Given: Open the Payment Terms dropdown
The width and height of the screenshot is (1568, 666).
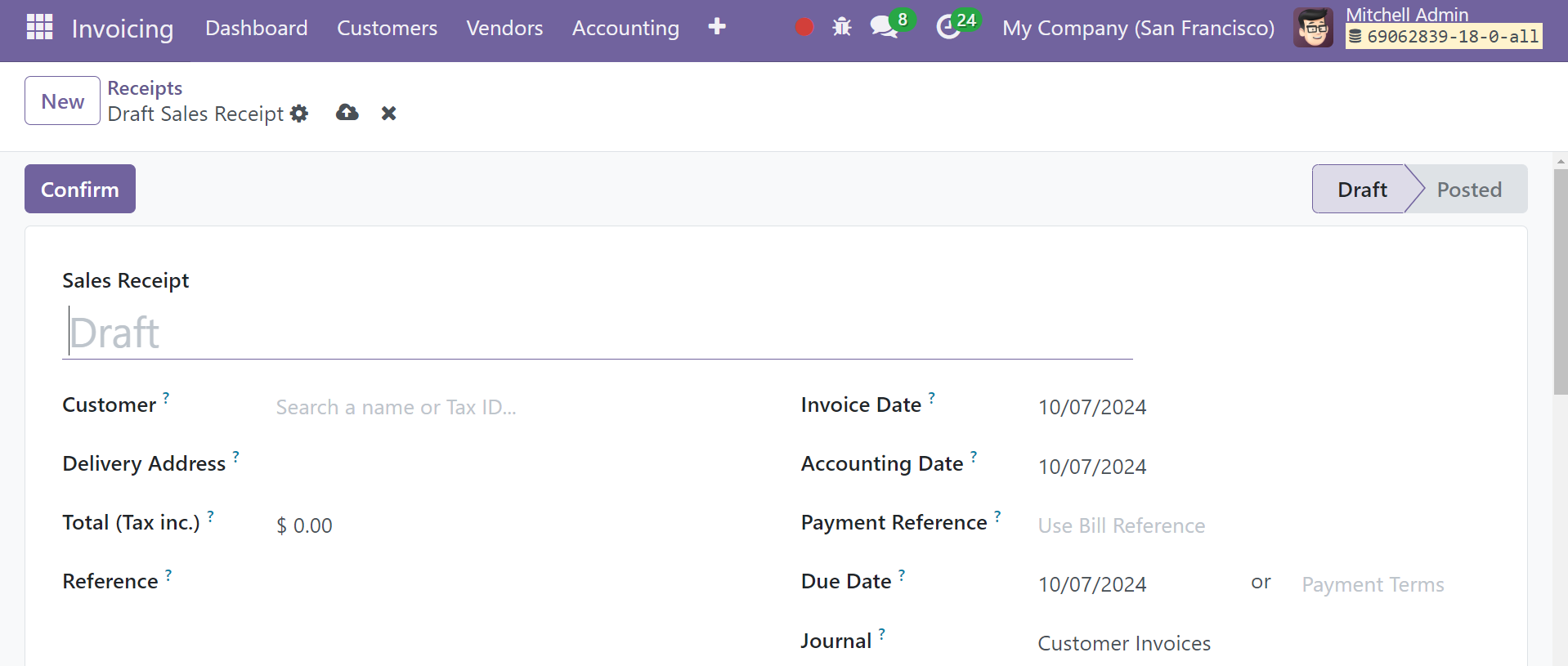Looking at the screenshot, I should point(1396,584).
